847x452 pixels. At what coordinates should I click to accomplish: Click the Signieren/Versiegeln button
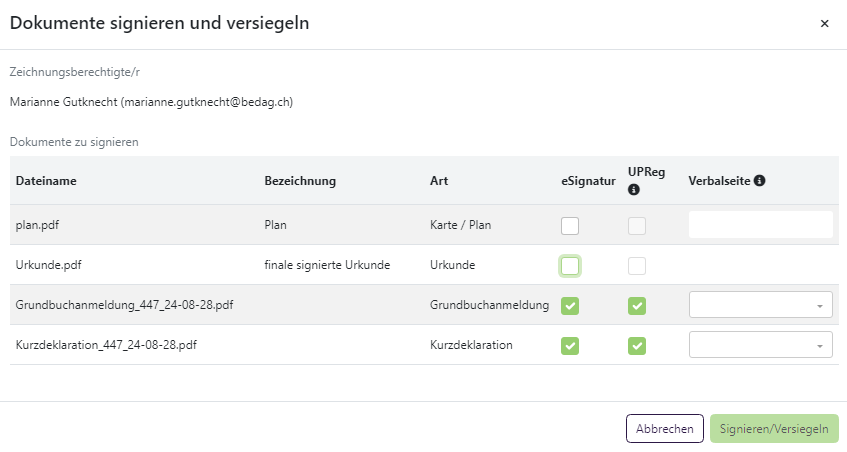tap(774, 429)
